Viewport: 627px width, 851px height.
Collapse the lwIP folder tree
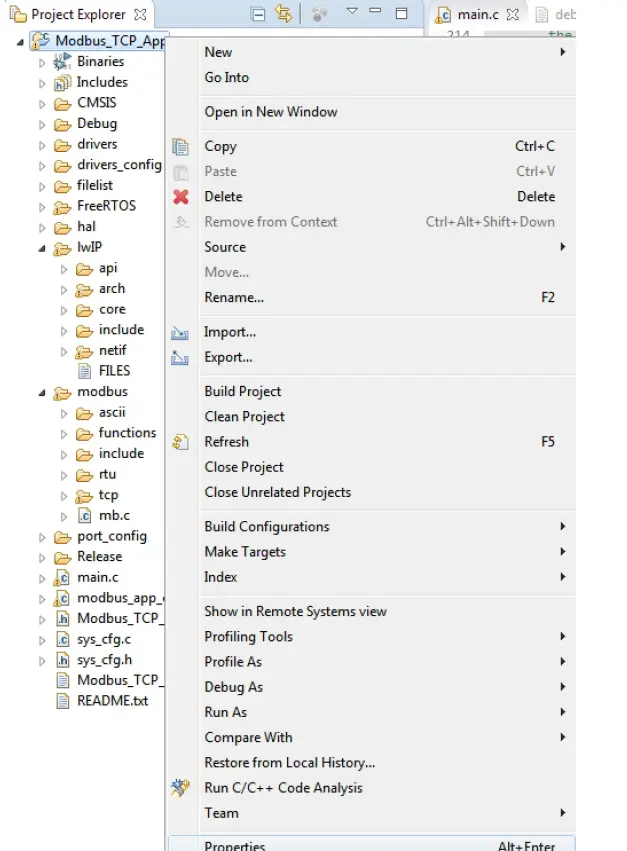[42, 248]
